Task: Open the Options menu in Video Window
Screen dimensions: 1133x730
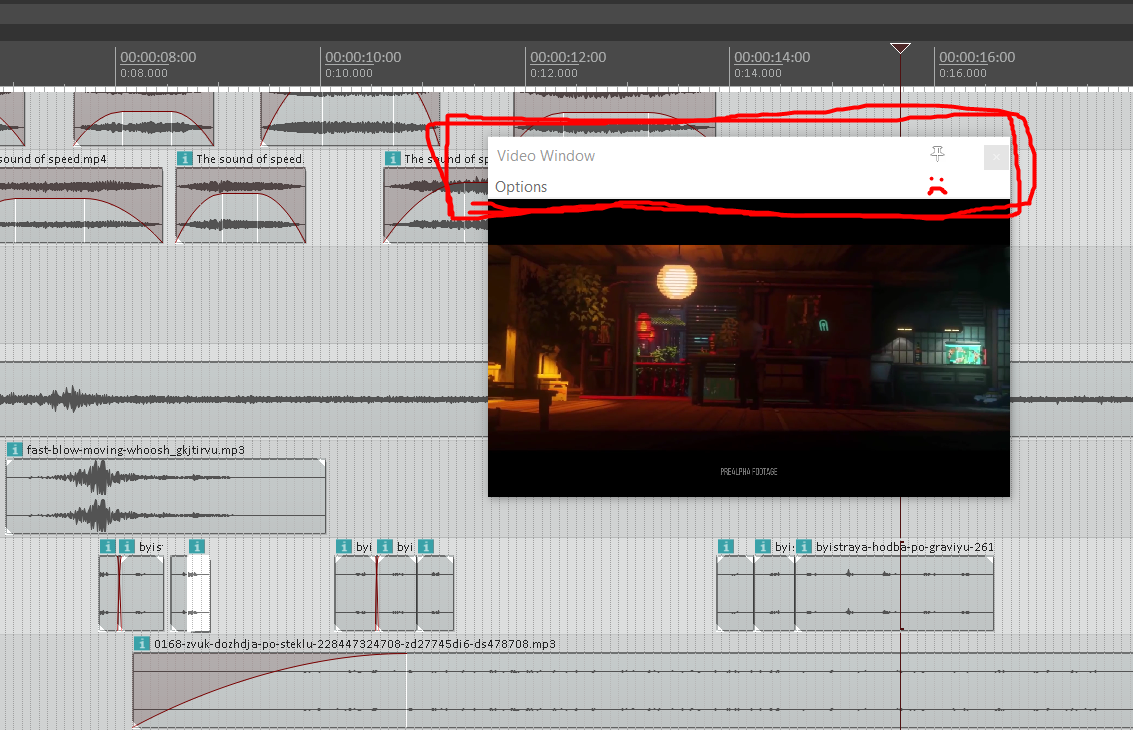Action: click(x=520, y=186)
